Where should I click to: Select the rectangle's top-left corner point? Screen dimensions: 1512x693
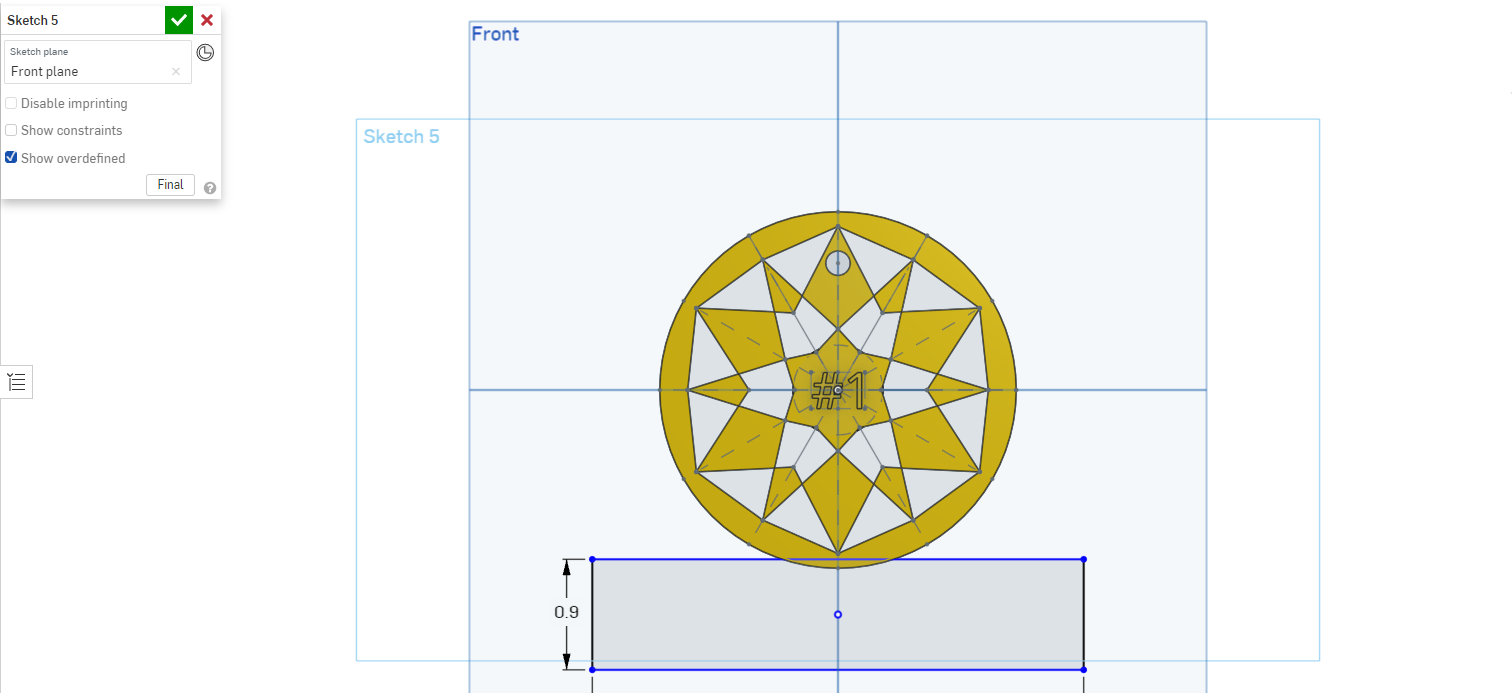click(x=593, y=560)
